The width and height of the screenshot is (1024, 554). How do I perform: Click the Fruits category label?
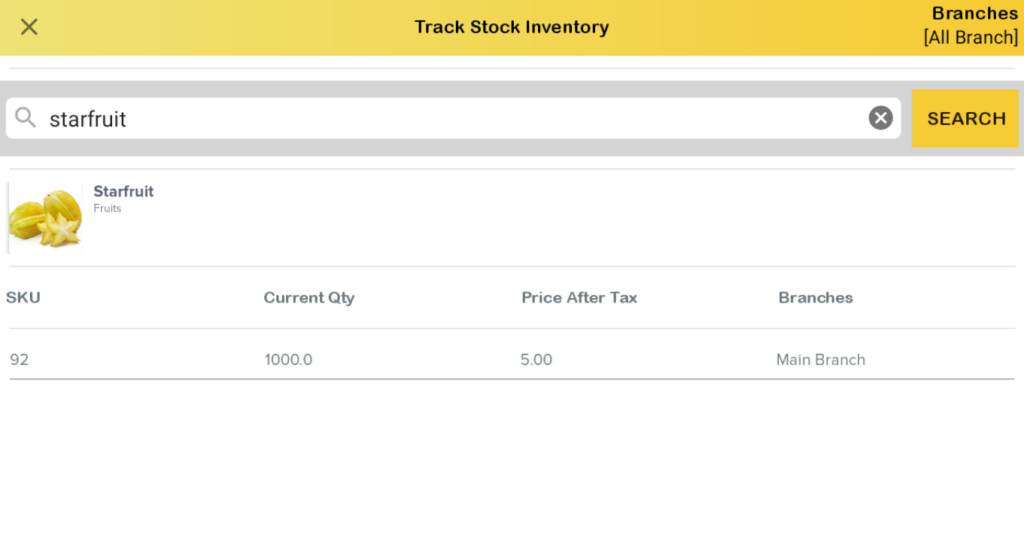tap(107, 209)
